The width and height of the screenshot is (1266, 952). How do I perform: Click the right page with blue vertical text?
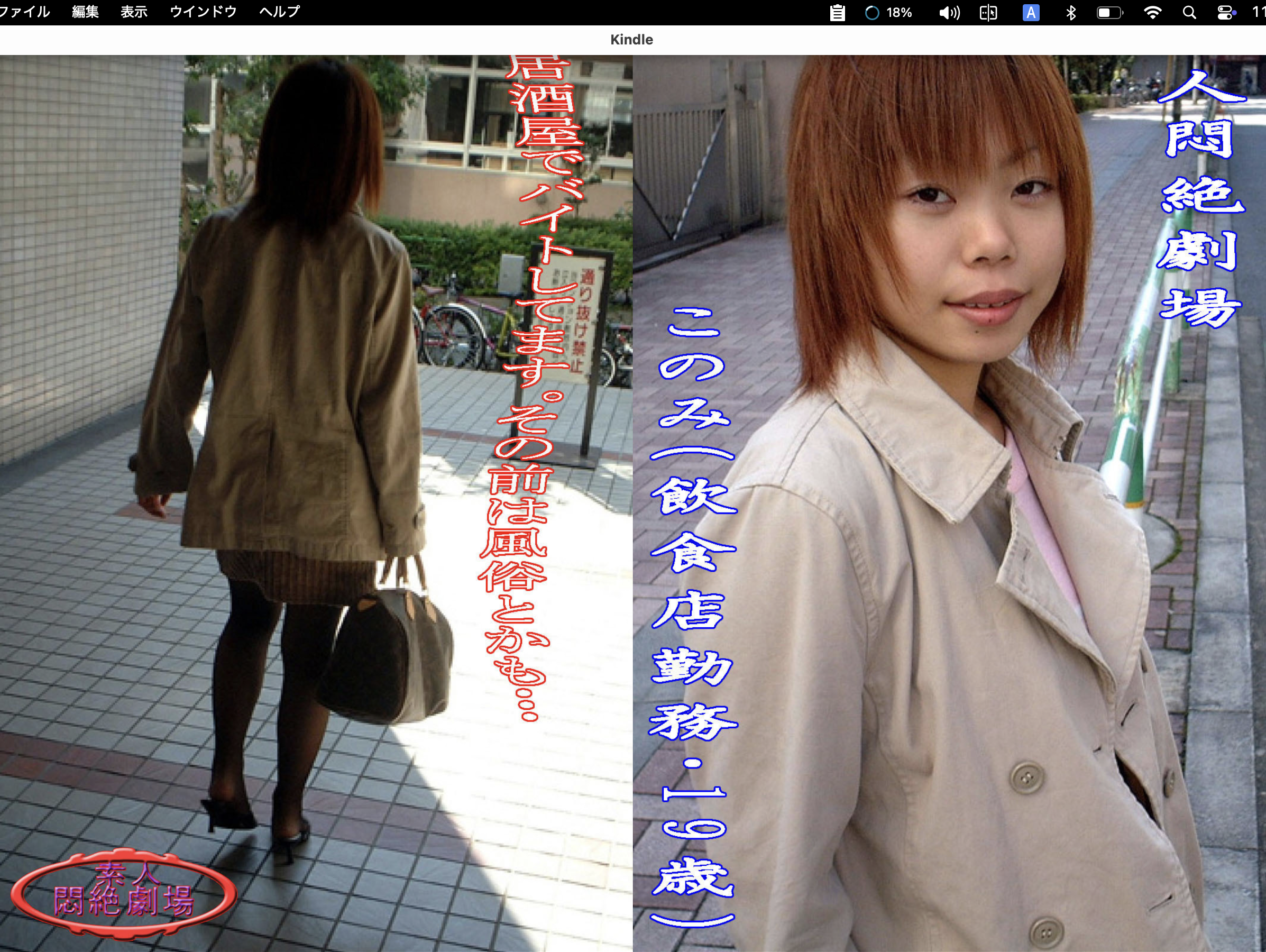point(950,503)
